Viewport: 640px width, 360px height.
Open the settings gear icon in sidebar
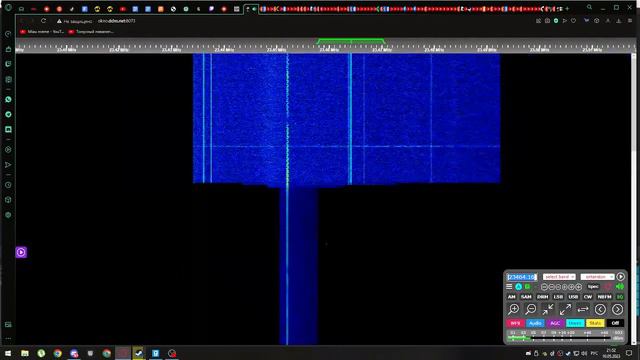8,215
